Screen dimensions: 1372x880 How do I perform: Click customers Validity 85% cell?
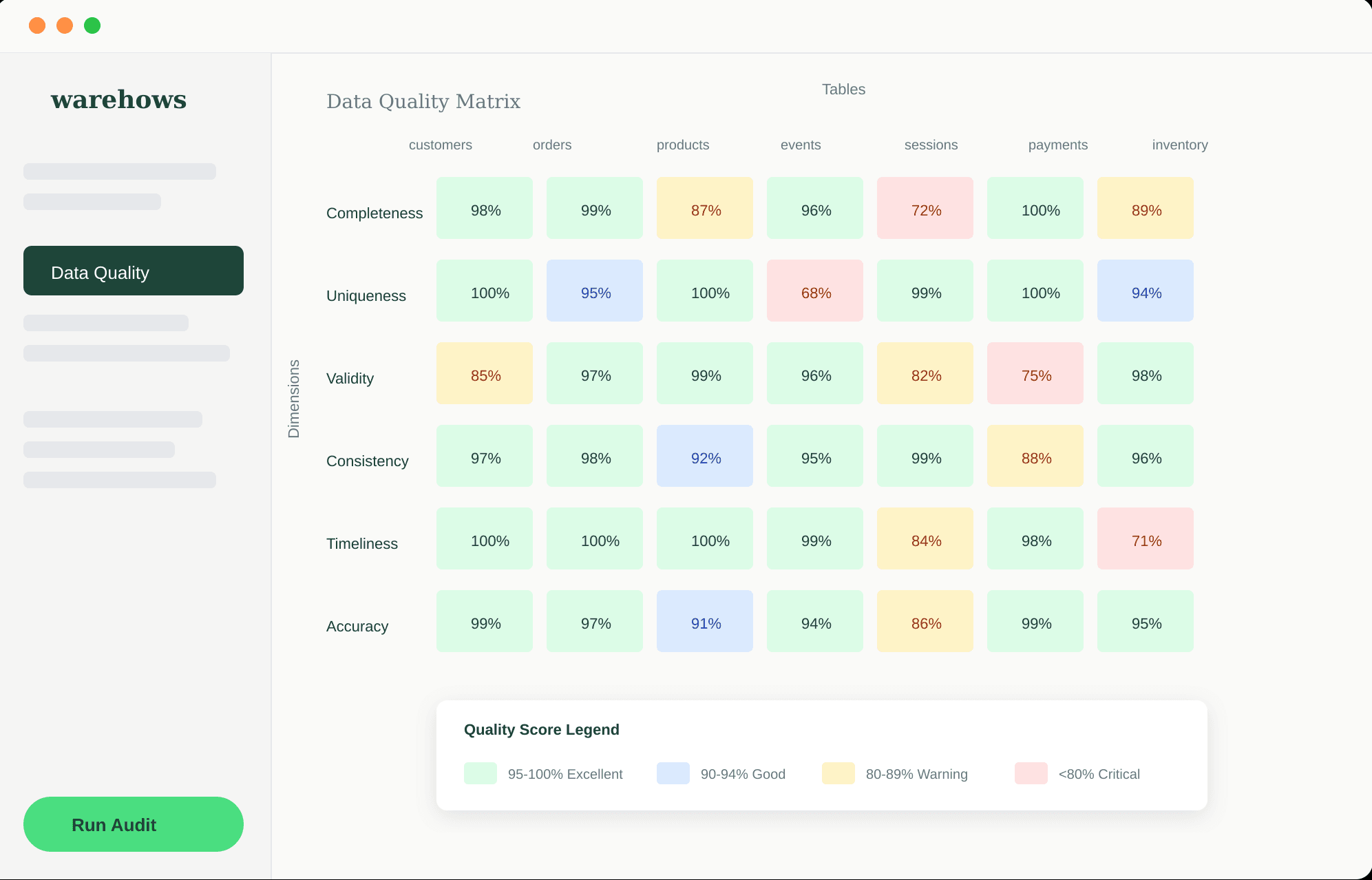pyautogui.click(x=484, y=374)
